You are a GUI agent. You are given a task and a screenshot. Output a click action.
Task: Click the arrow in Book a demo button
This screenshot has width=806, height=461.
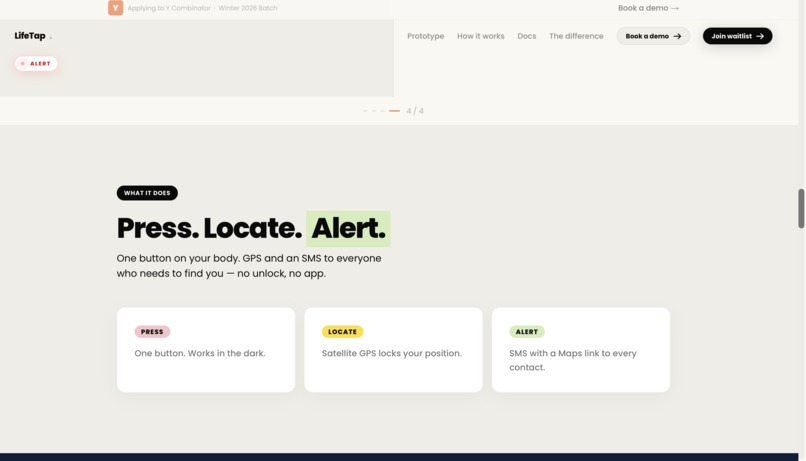pyautogui.click(x=677, y=36)
